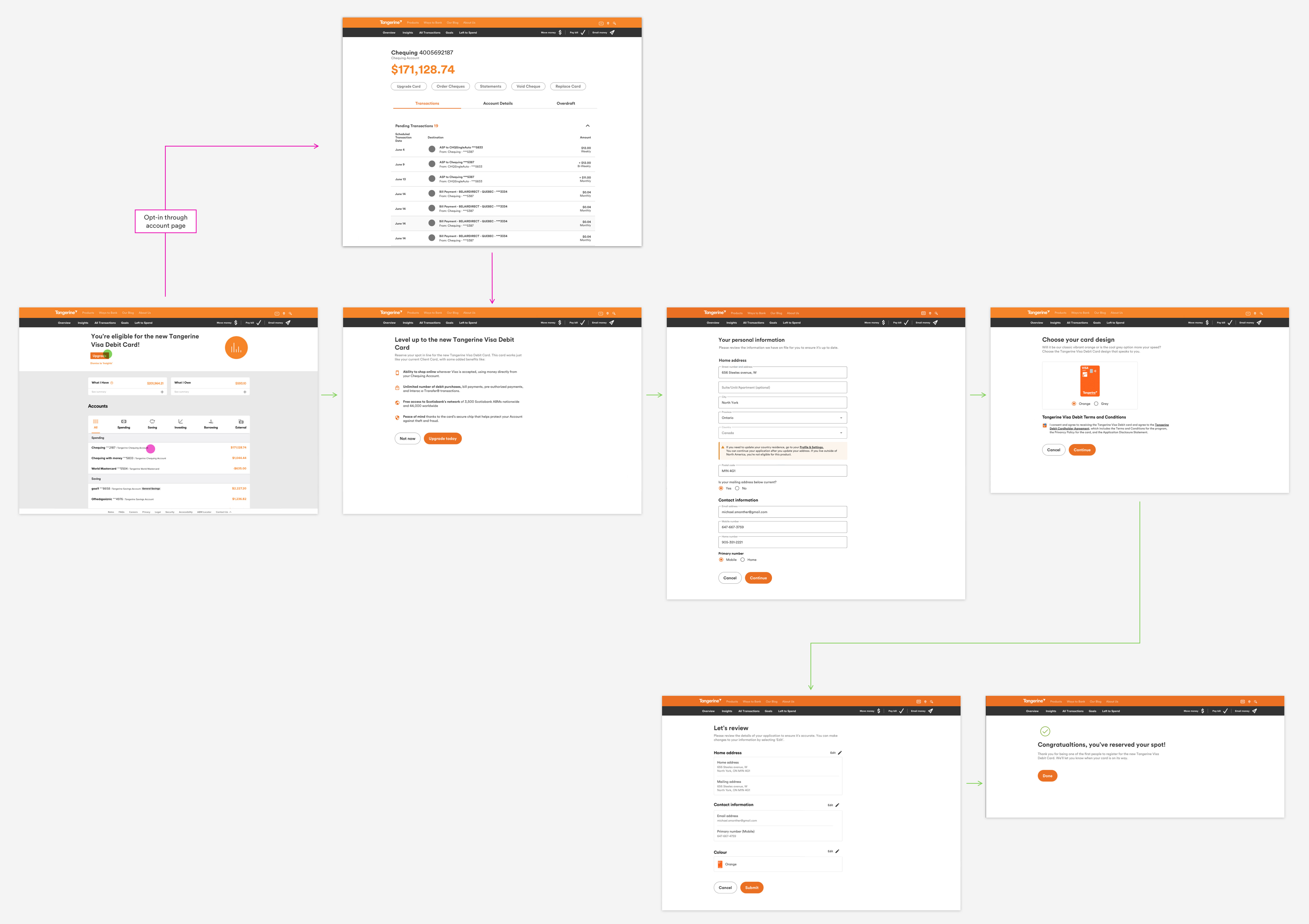The height and width of the screenshot is (924, 1309).
Task: Select No for mailing address current
Action: 737,488
